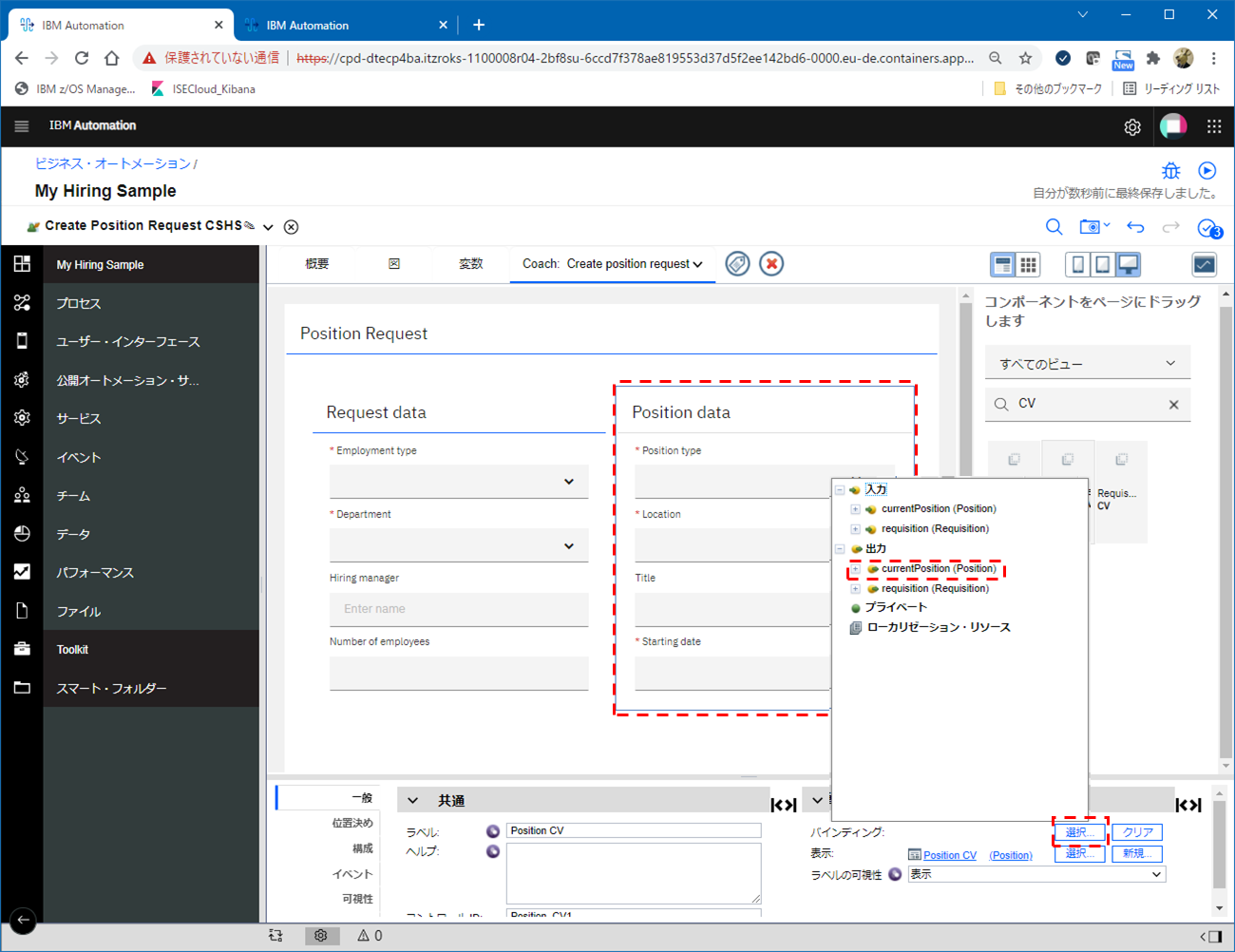Collapse the 出力 tree node

(840, 549)
